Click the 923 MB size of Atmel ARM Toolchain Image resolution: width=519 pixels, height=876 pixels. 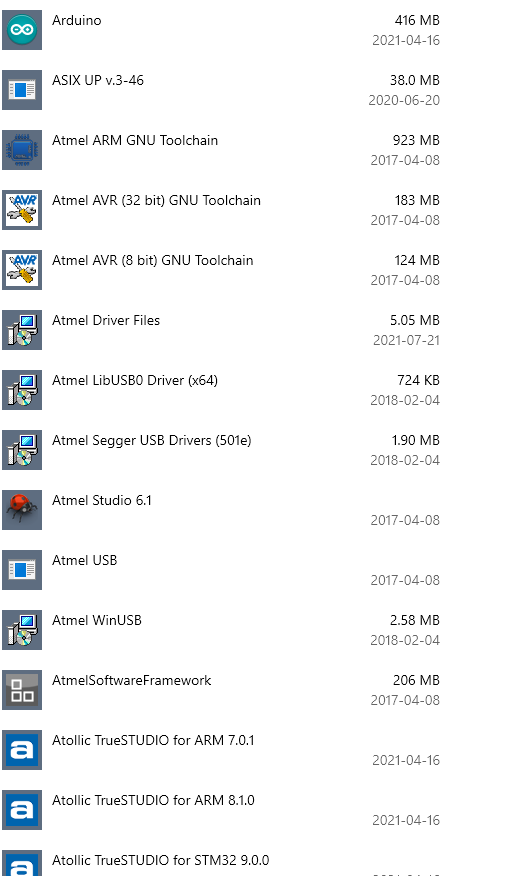pos(416,140)
